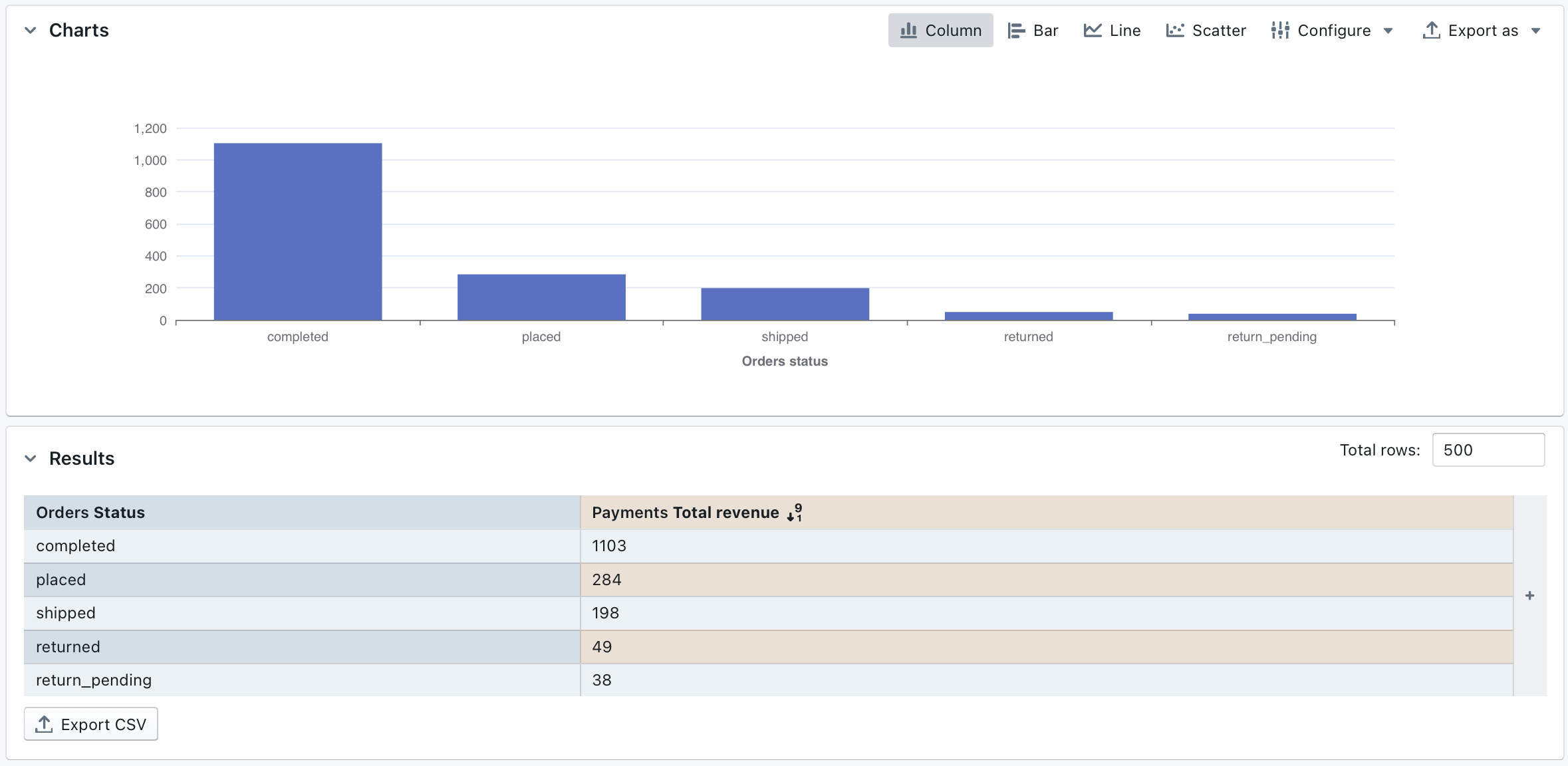Click the Orders Status column header
This screenshot has height=766, width=1568.
point(90,513)
